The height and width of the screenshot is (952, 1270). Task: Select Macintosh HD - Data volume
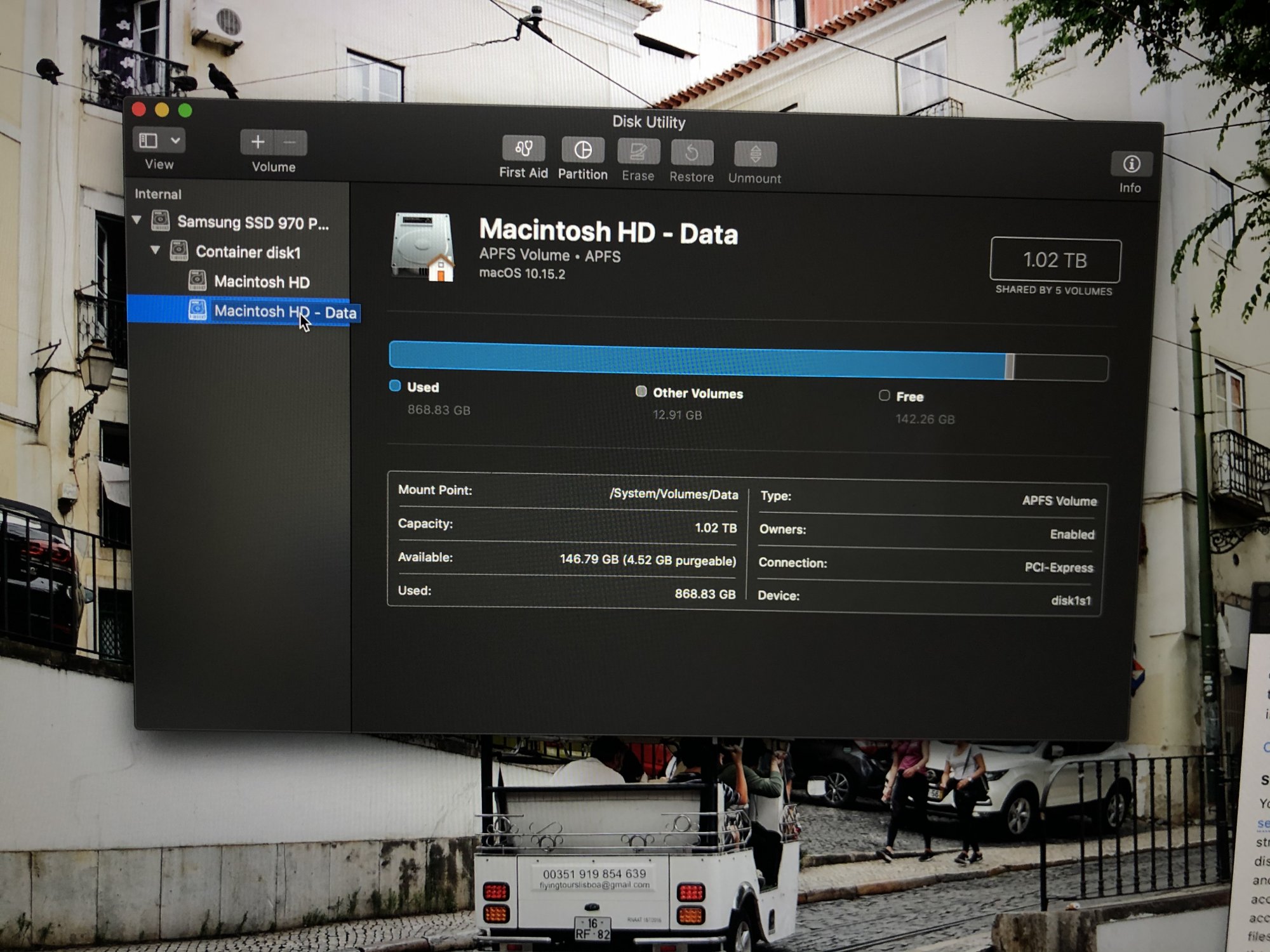click(284, 312)
